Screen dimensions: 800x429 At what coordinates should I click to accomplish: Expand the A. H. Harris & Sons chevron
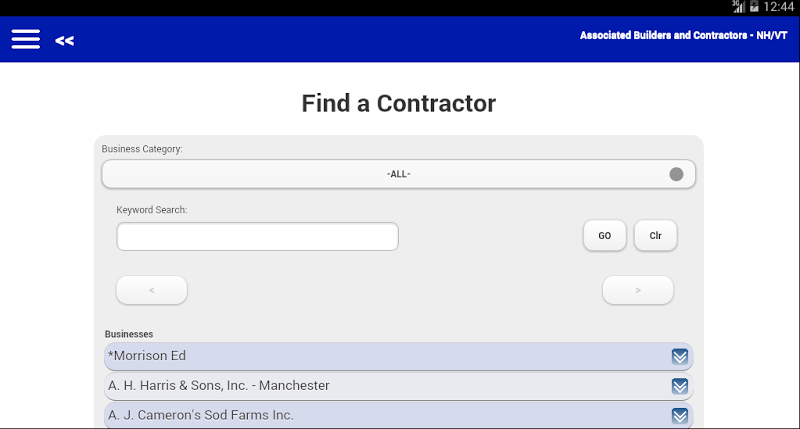tap(680, 386)
